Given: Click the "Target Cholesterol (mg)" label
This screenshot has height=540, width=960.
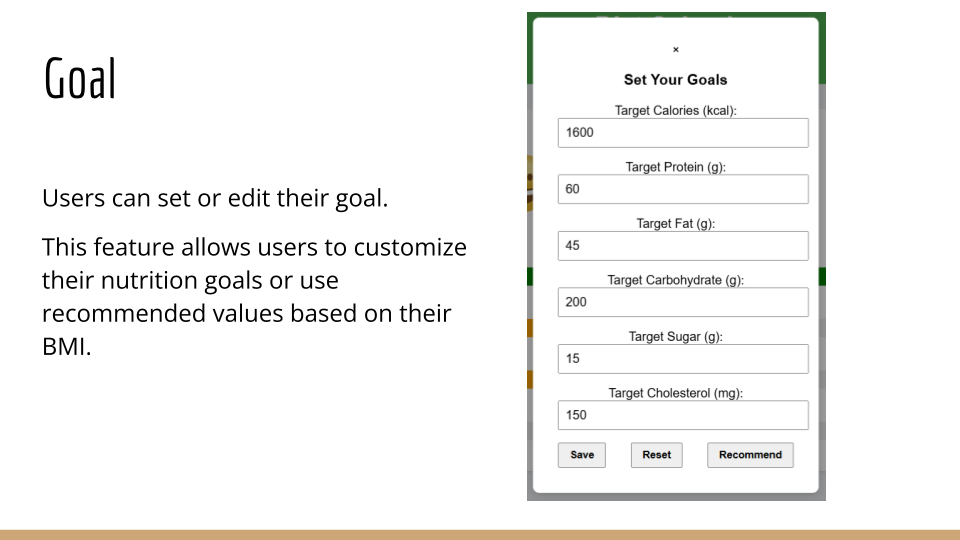Looking at the screenshot, I should (x=676, y=393).
